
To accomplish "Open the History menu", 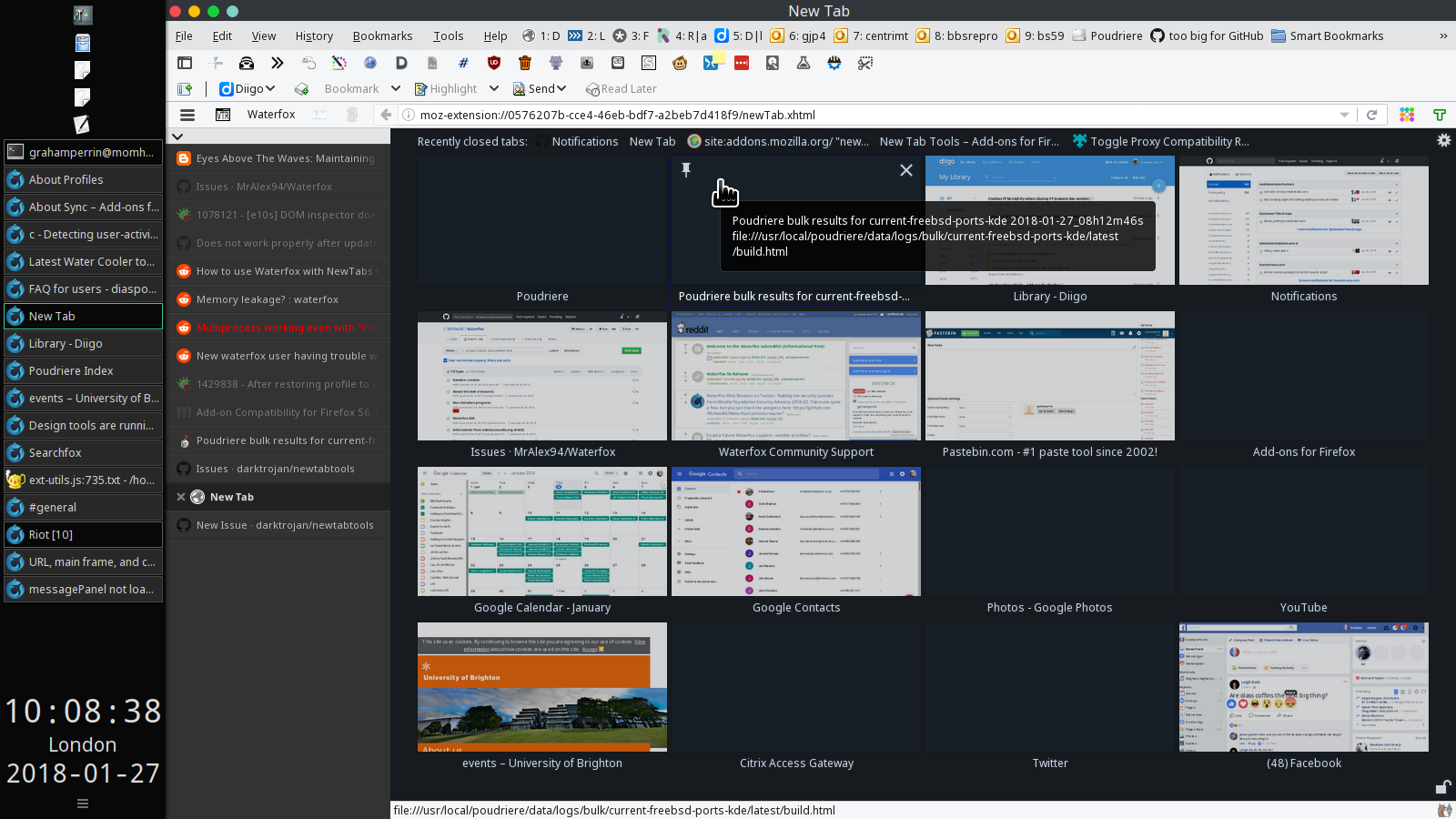I will [x=314, y=35].
